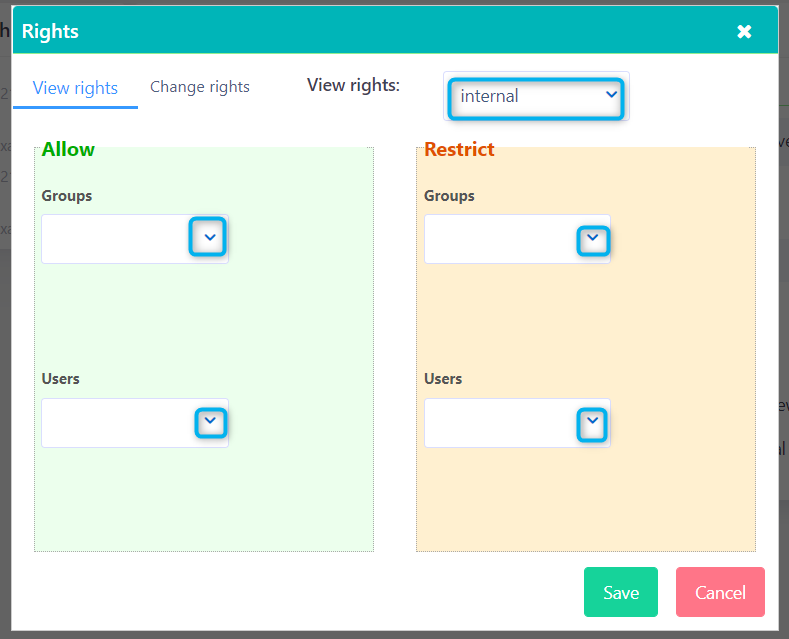Viewport: 789px width, 639px height.
Task: Open the View rights 'internal' dropdown
Action: point(536,97)
